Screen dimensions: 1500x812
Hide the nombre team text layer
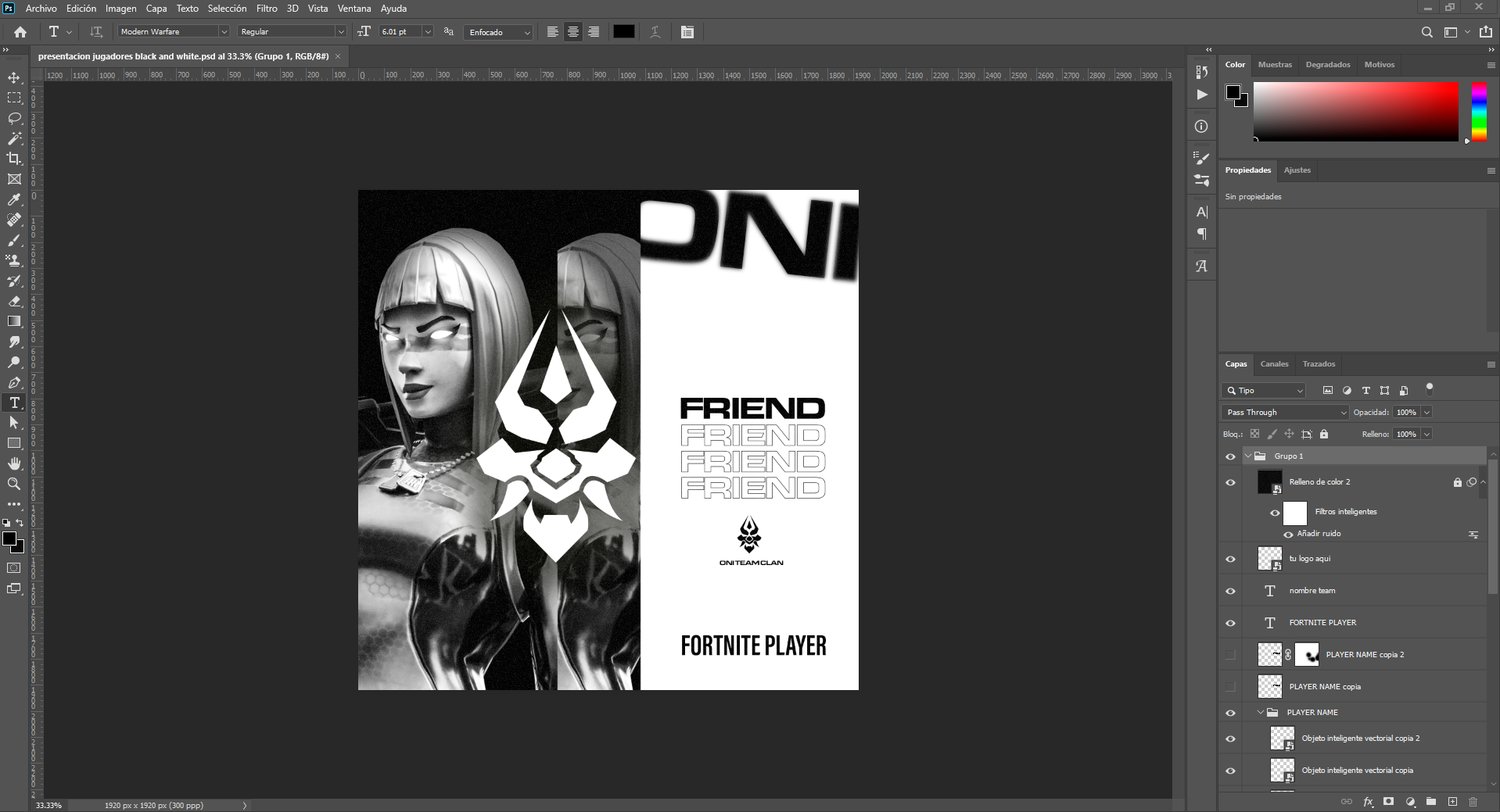pyautogui.click(x=1231, y=591)
